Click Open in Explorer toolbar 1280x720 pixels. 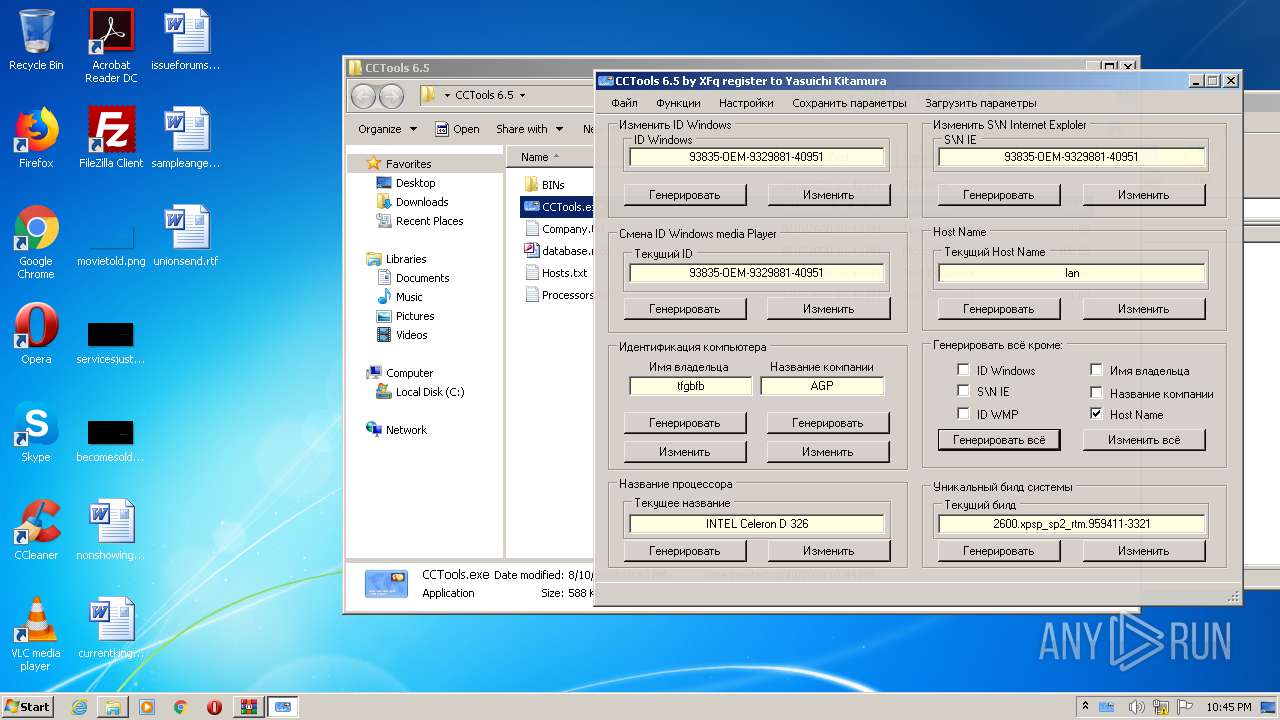[x=457, y=129]
